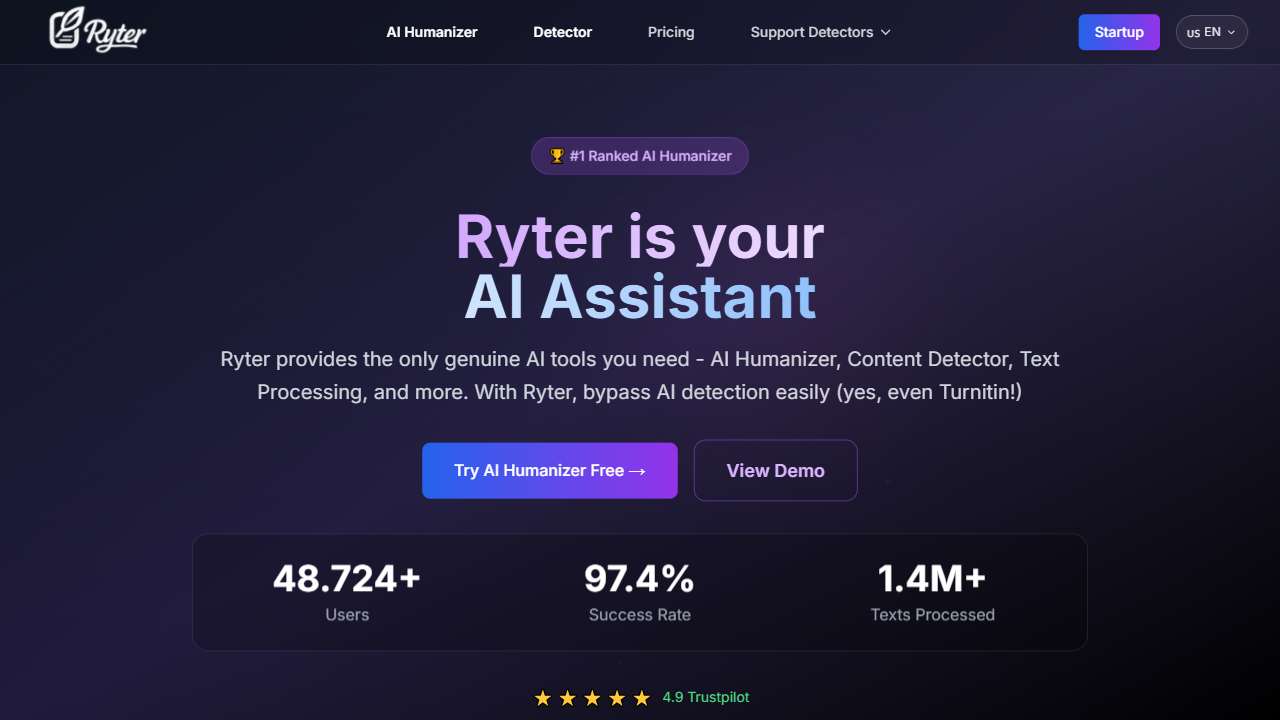This screenshot has width=1280, height=720.
Task: Expand the Support Detectors dropdown
Action: coord(812,32)
